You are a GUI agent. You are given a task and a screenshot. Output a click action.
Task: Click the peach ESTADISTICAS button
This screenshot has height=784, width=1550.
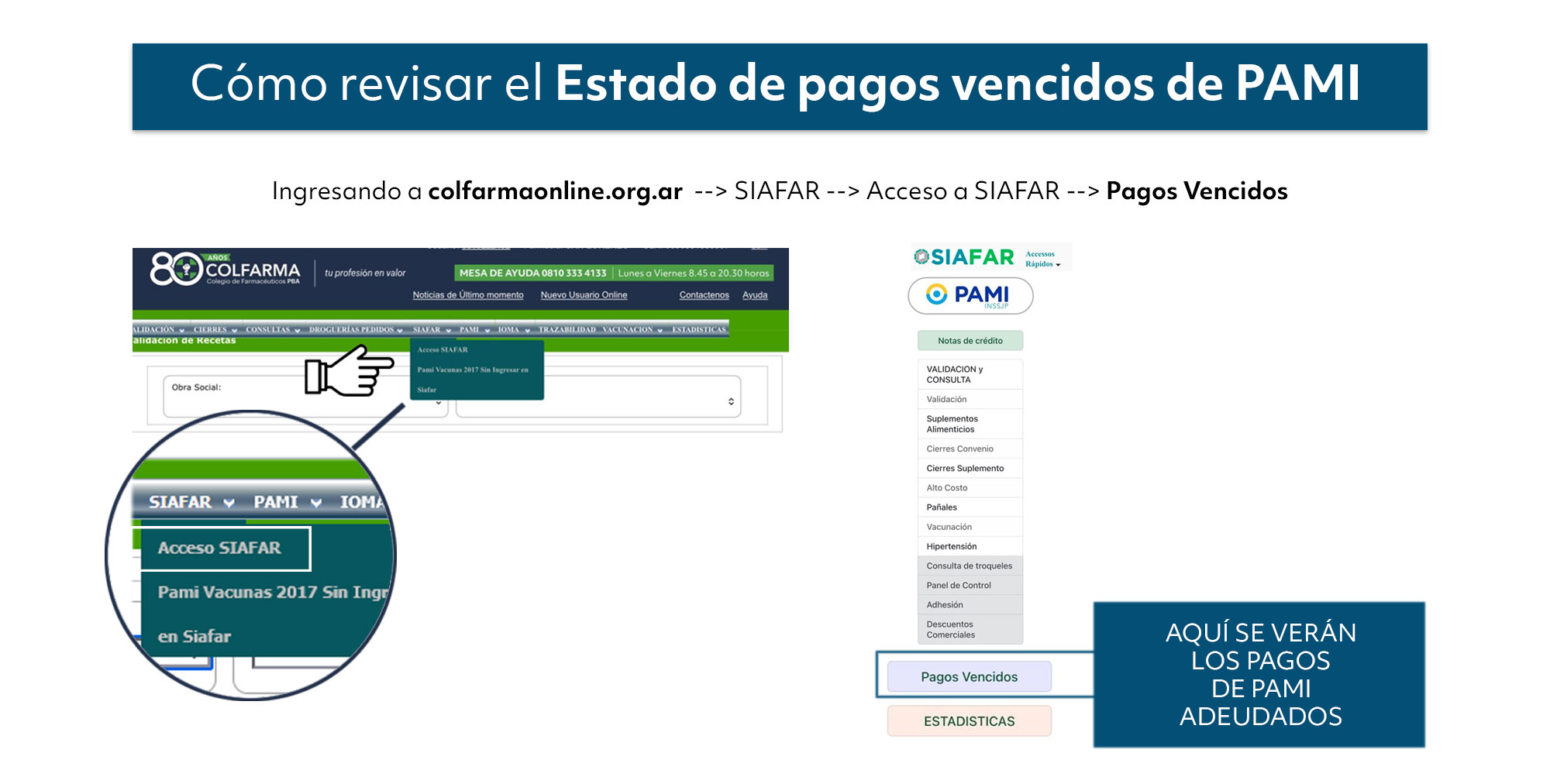click(x=969, y=721)
